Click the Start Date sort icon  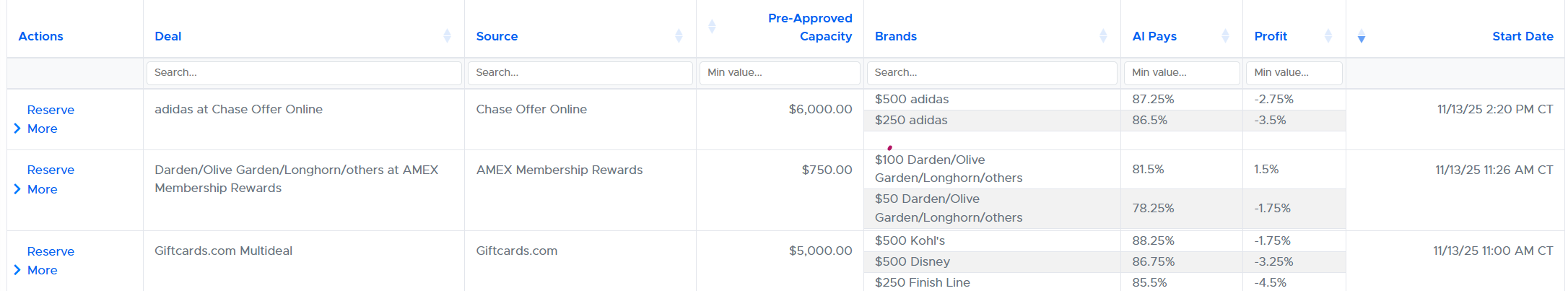tap(1362, 36)
